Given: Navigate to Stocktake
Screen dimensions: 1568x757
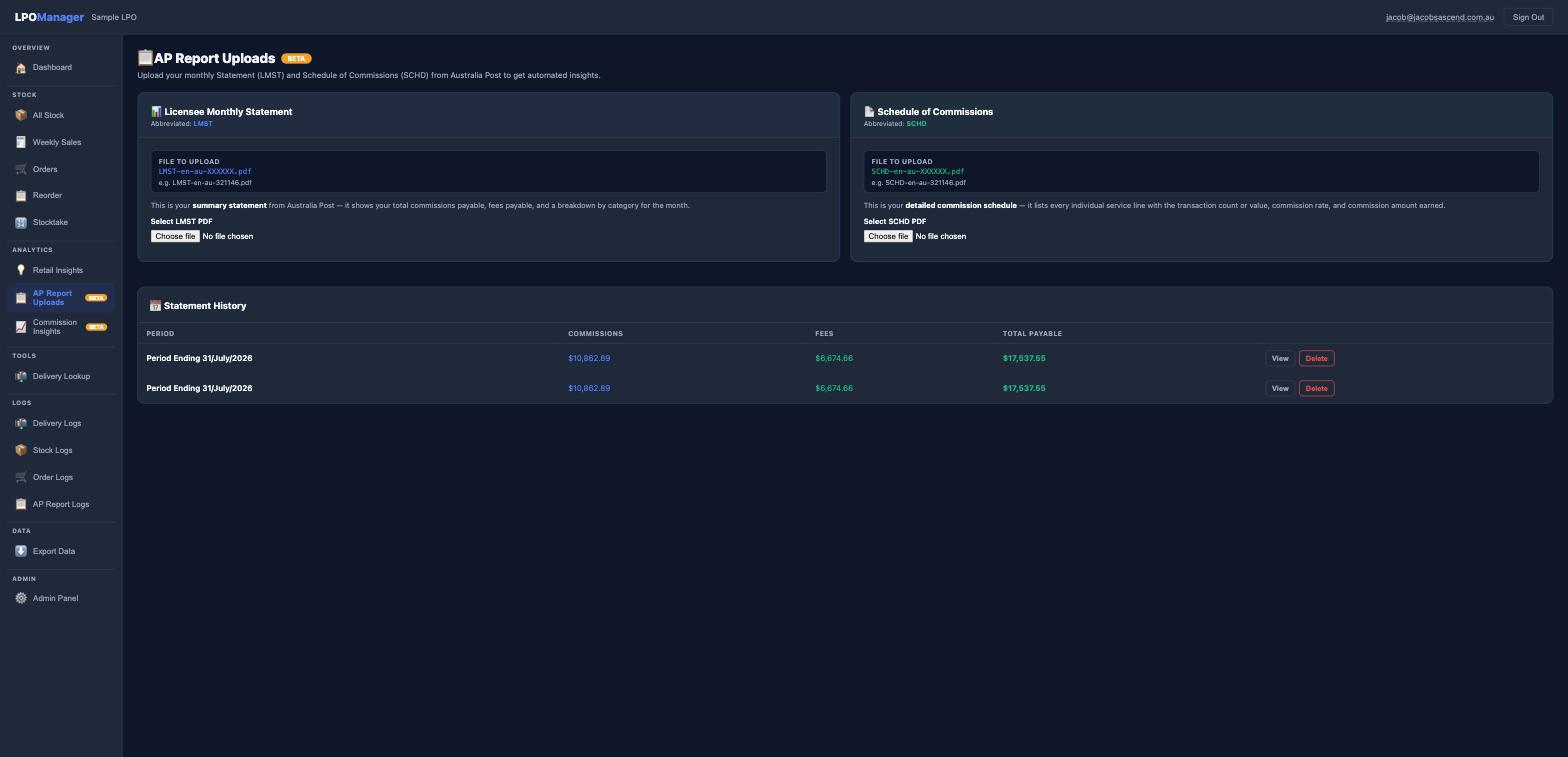Looking at the screenshot, I should click(61, 222).
